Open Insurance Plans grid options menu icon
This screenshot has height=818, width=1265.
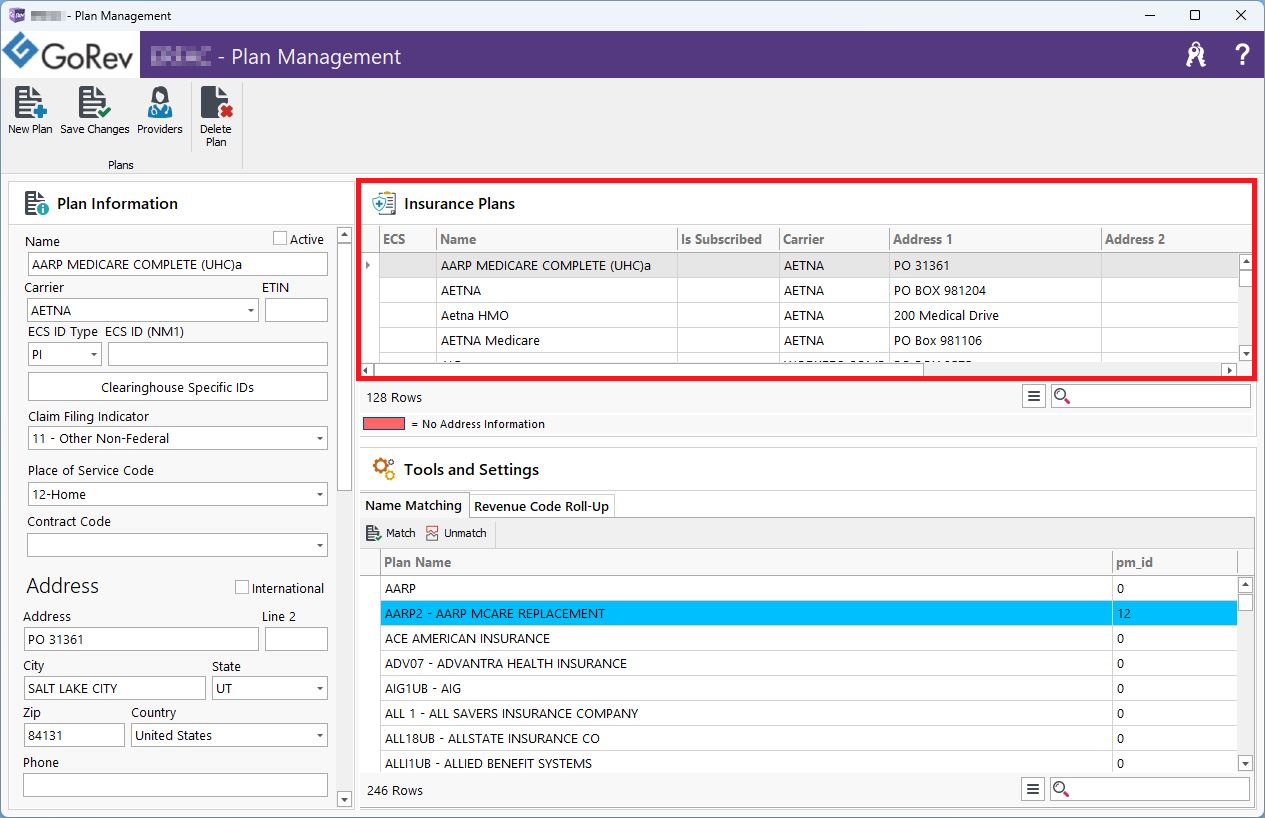tap(1034, 397)
